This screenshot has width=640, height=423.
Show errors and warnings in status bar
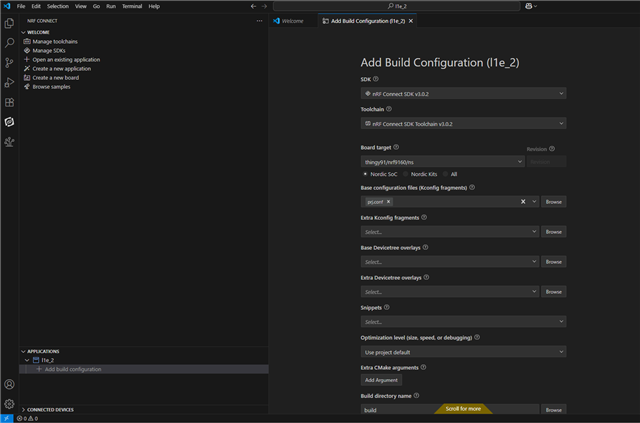click(27, 419)
